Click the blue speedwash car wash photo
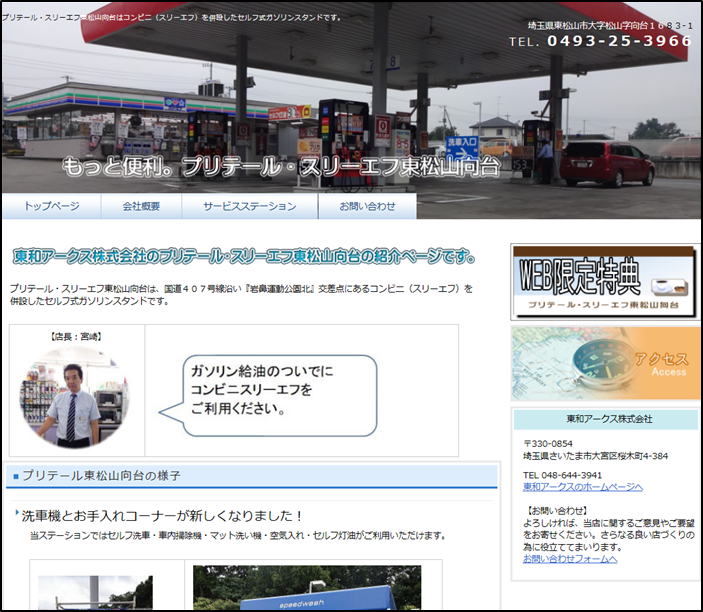This screenshot has height=612, width=703. [306, 589]
